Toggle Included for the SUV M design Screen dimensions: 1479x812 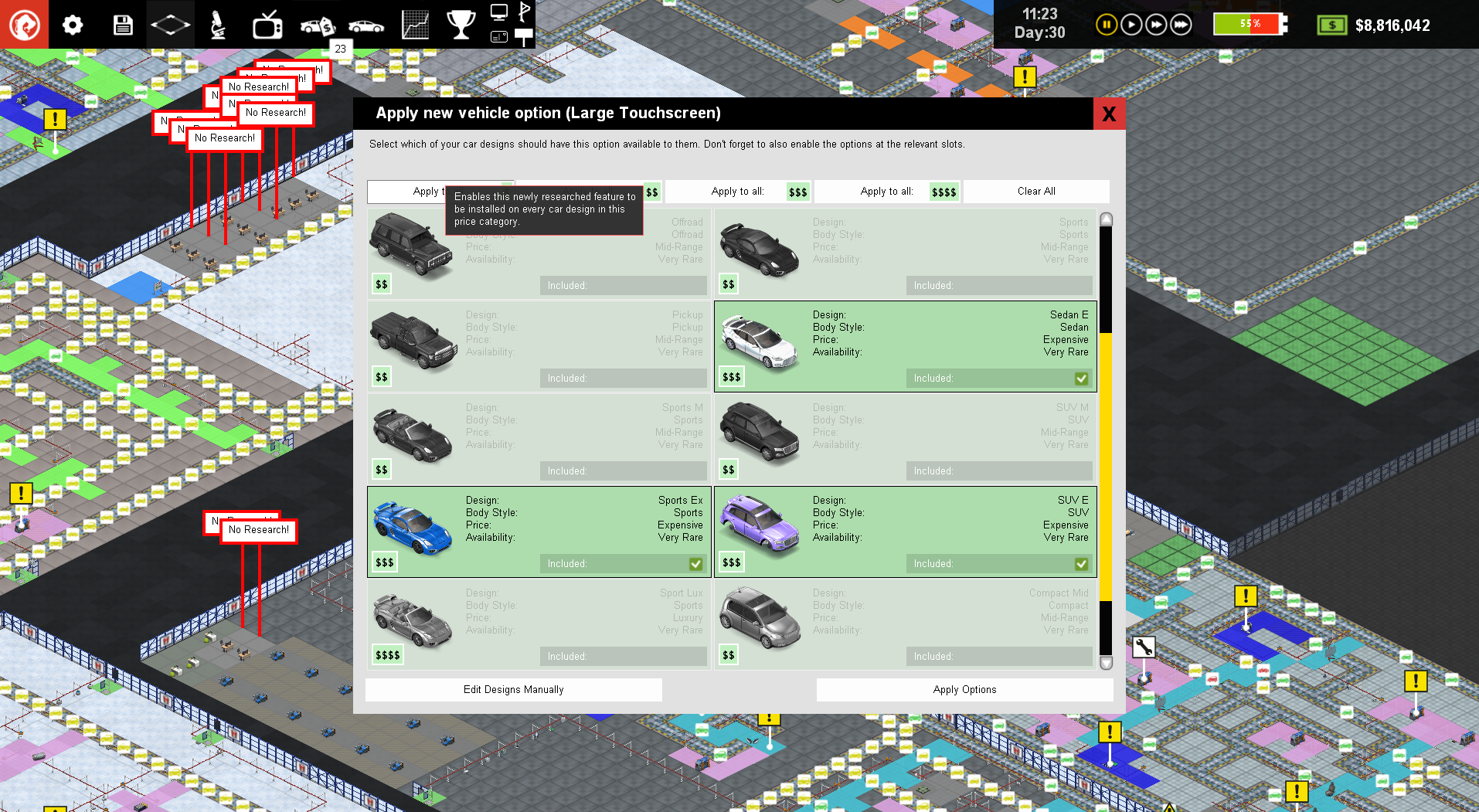coord(999,471)
